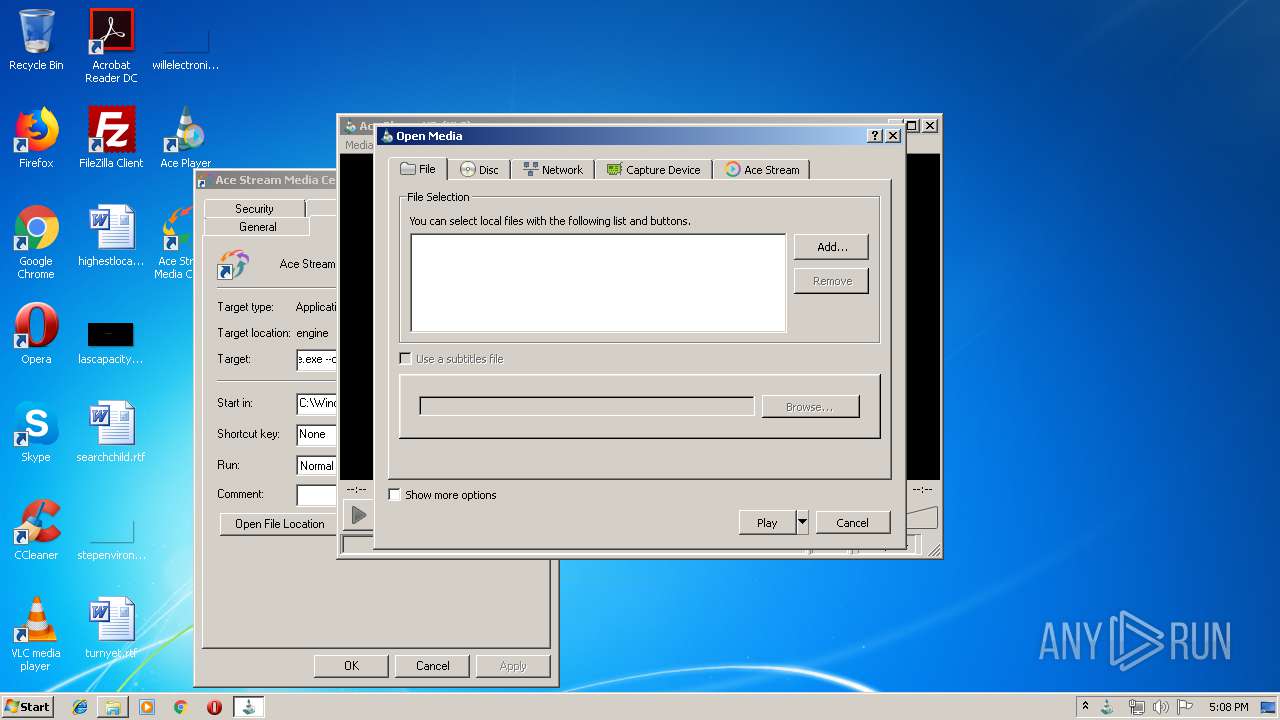Viewport: 1280px width, 720px height.
Task: Show hidden system tray icons
Action: click(x=1085, y=707)
